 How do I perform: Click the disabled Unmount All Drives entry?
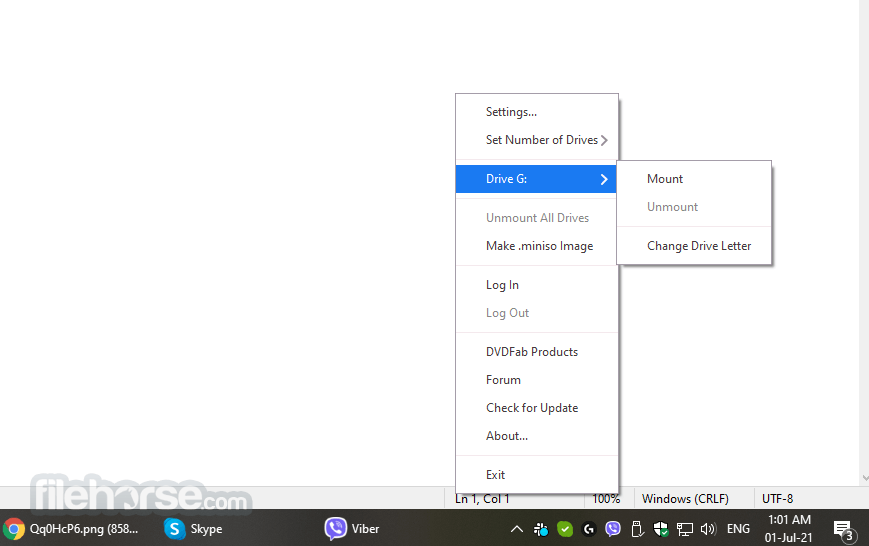(536, 218)
